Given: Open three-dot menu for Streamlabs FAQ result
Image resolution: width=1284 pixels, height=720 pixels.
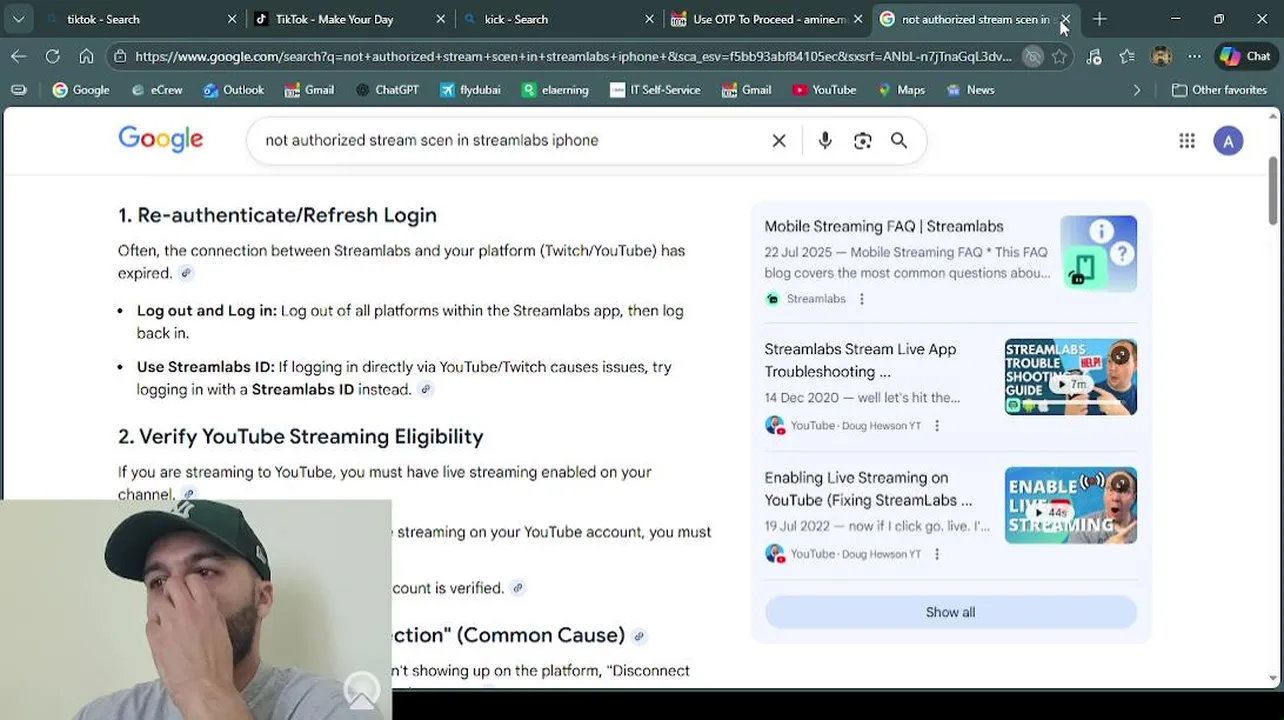Looking at the screenshot, I should [862, 299].
